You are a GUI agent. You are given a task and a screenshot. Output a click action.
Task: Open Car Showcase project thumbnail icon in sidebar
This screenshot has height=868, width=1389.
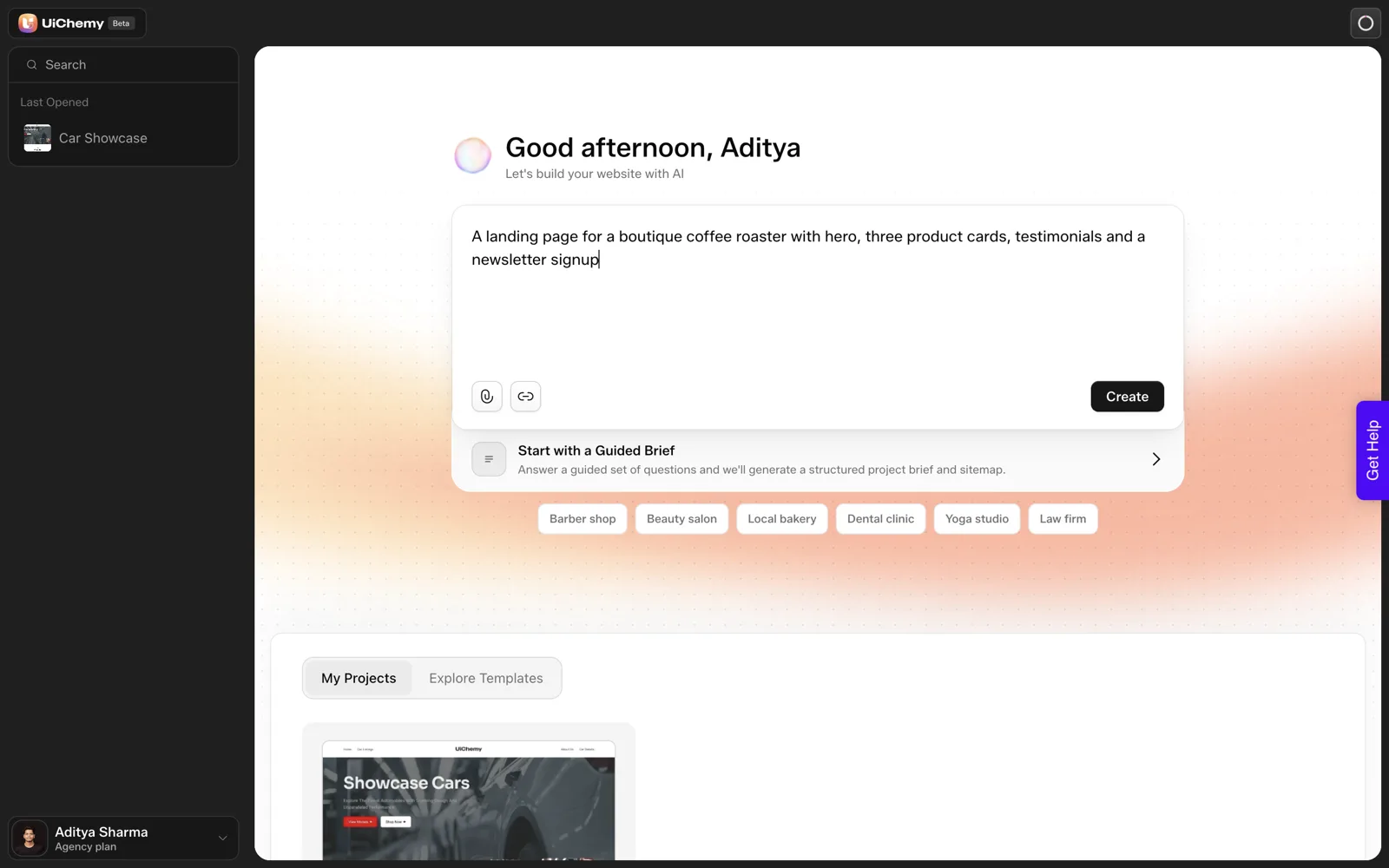37,138
